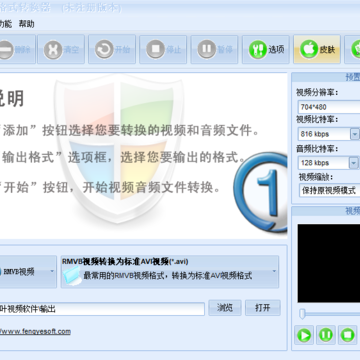Open the www.fengyesoft.com link

click(x=35, y=331)
